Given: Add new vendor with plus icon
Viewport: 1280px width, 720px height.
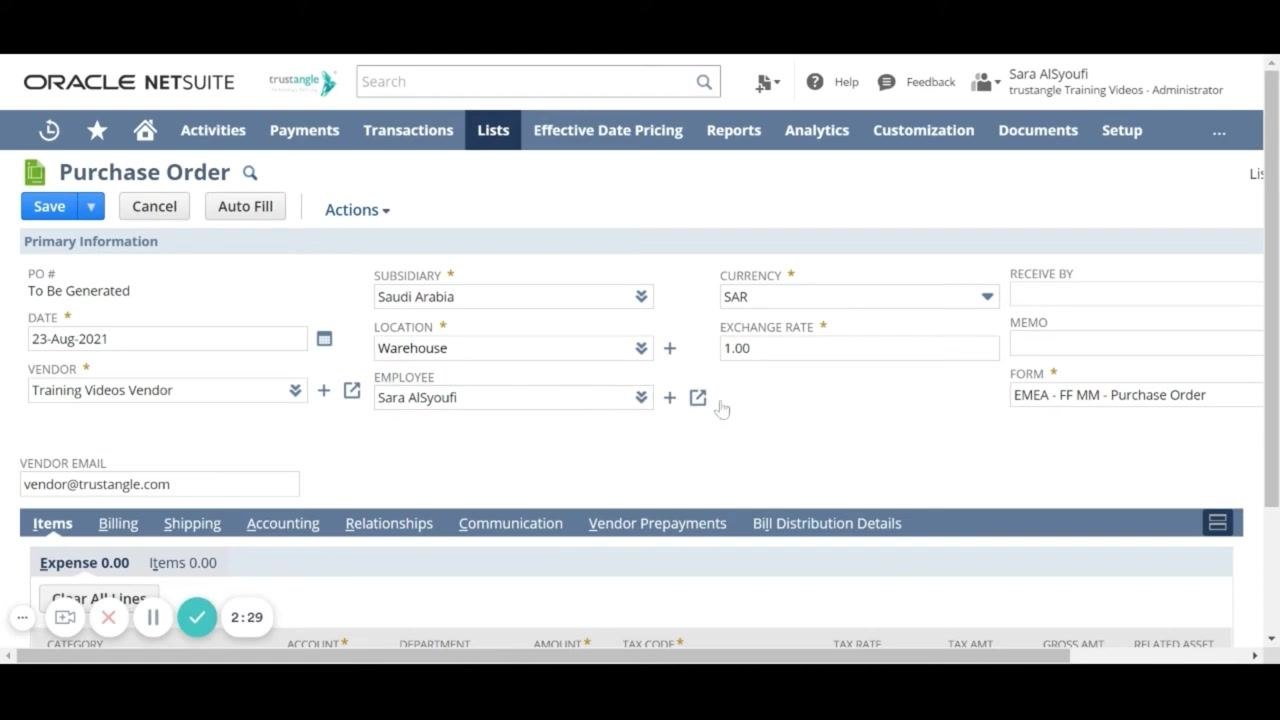Looking at the screenshot, I should coord(324,391).
